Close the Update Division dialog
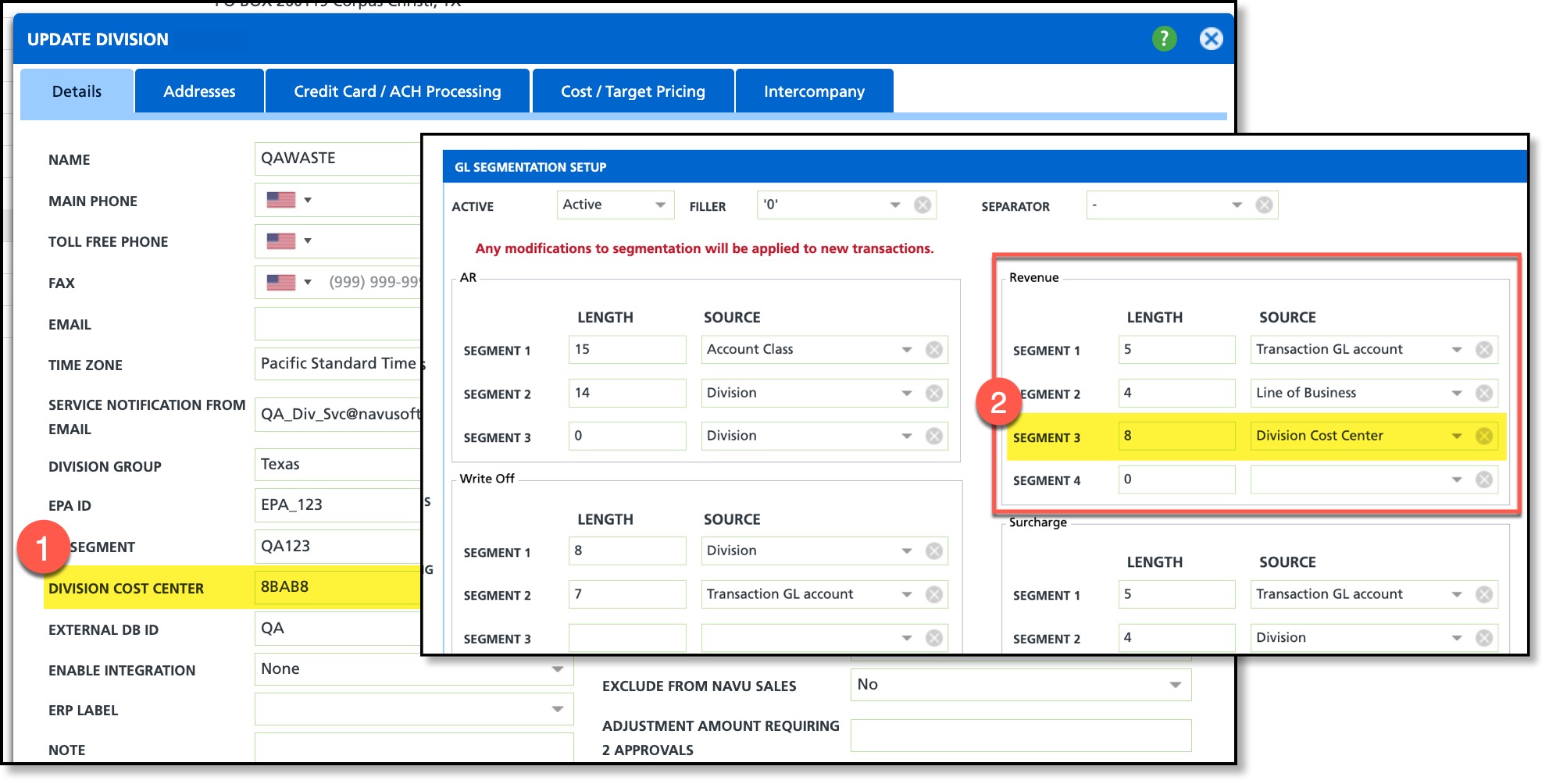Screen dimensions: 1556x784 point(1211,38)
